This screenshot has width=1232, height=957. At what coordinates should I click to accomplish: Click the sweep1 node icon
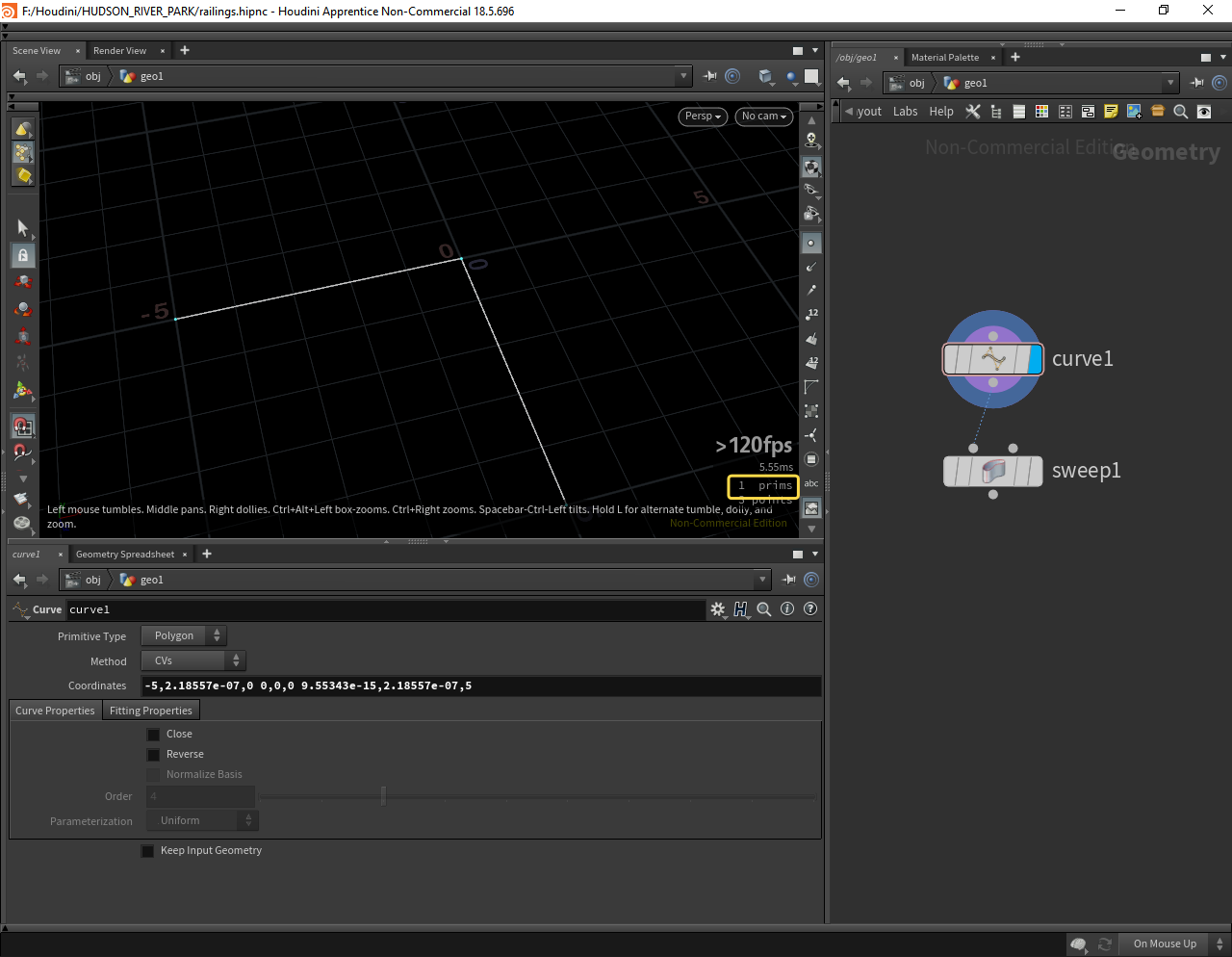pyautogui.click(x=993, y=471)
